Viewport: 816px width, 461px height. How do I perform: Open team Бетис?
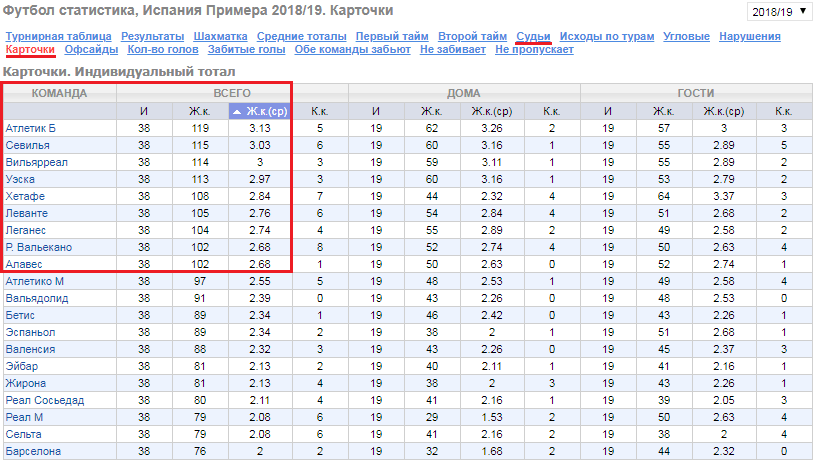[x=20, y=315]
